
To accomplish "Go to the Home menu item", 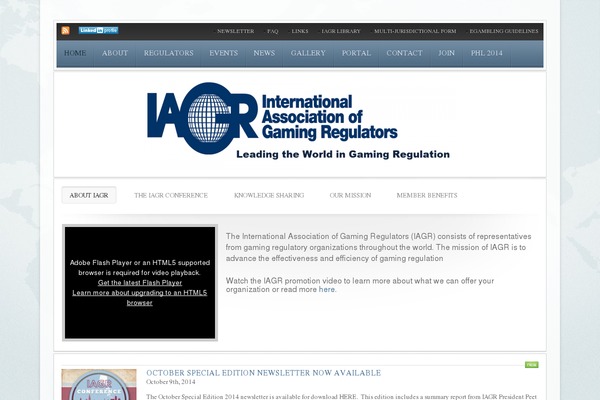I will click(x=75, y=53).
